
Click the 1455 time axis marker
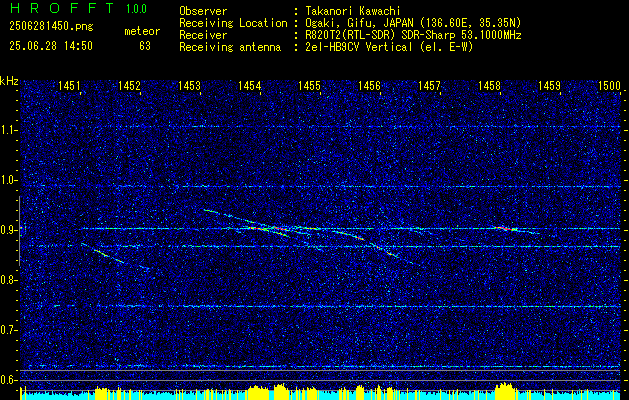tap(309, 86)
